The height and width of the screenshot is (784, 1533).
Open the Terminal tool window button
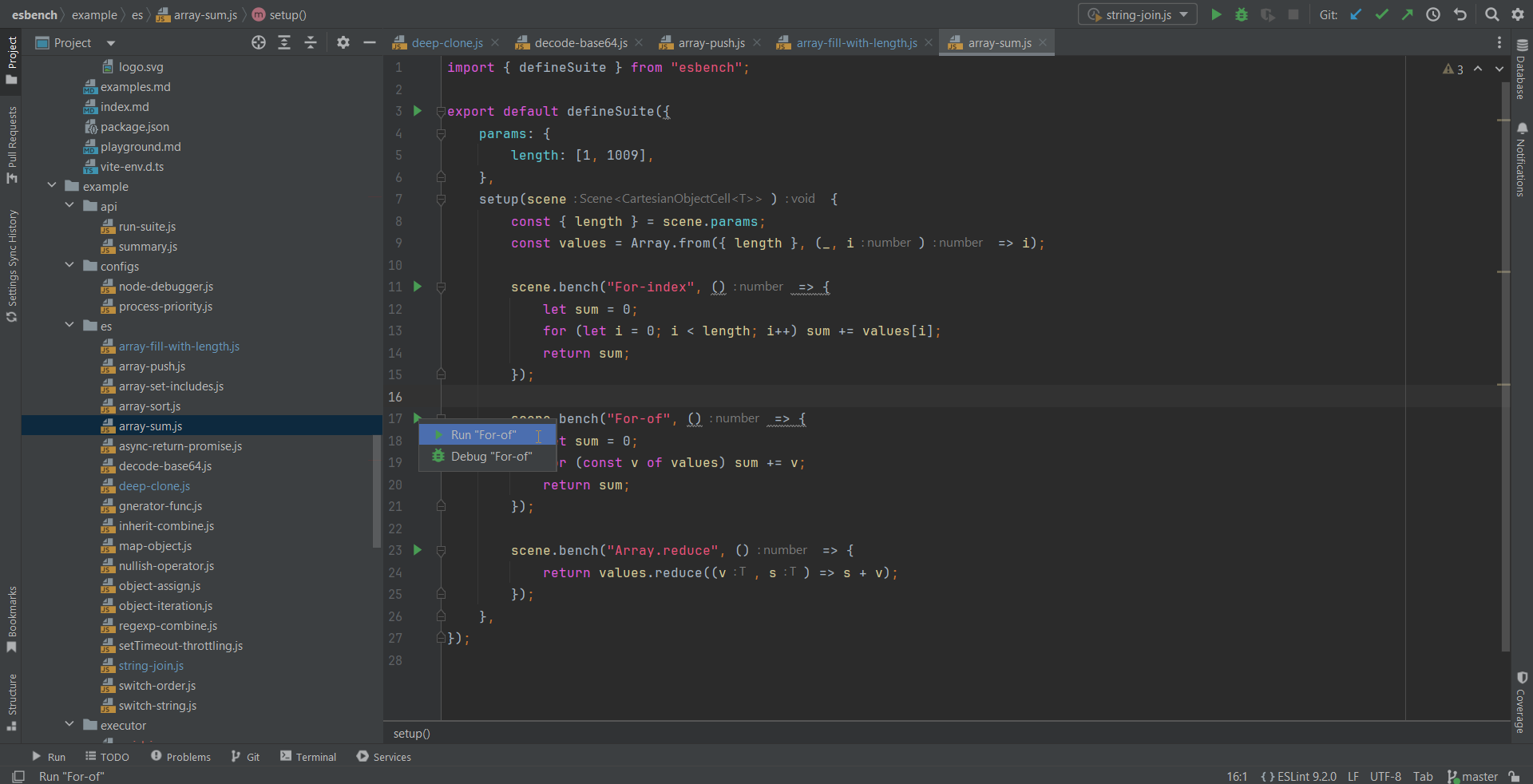point(308,757)
